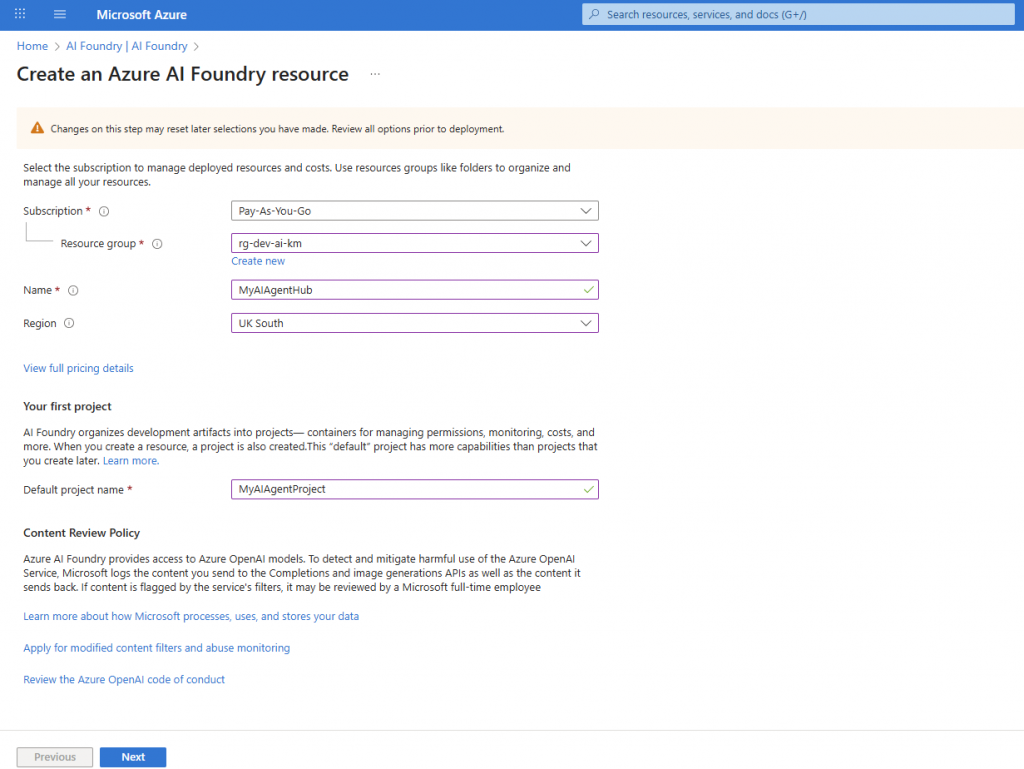Open the Region UK South dropdown
The width and height of the screenshot is (1024, 769).
click(x=414, y=323)
